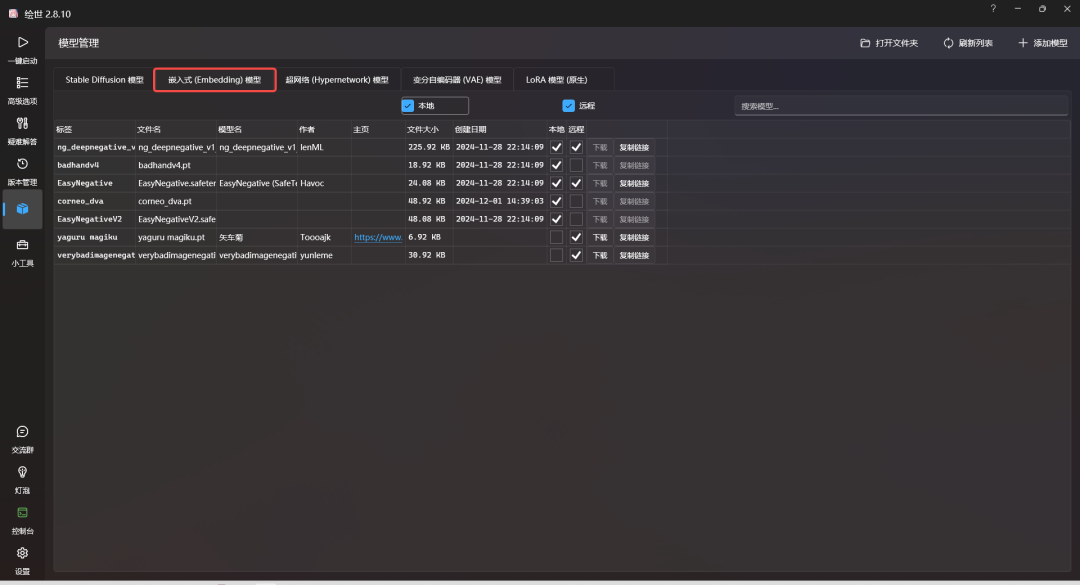This screenshot has width=1080, height=585.
Task: Click the 一键启动 play icon in sidebar
Action: [x=22, y=43]
